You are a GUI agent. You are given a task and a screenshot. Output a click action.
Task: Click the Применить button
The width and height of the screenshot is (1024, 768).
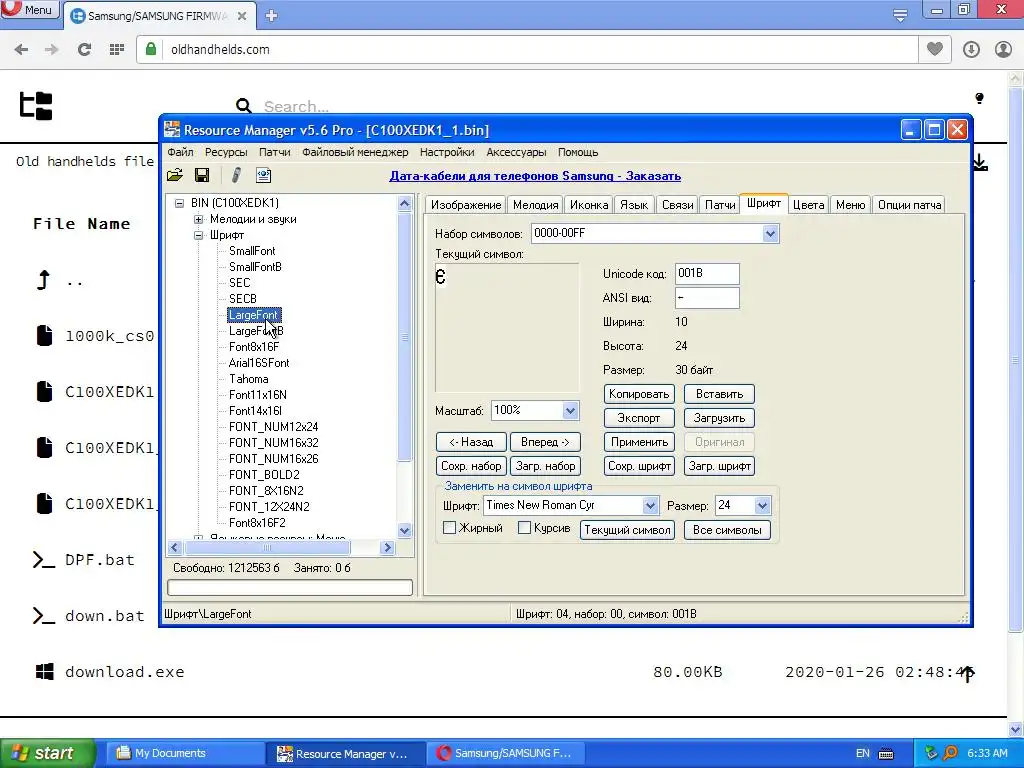[639, 442]
